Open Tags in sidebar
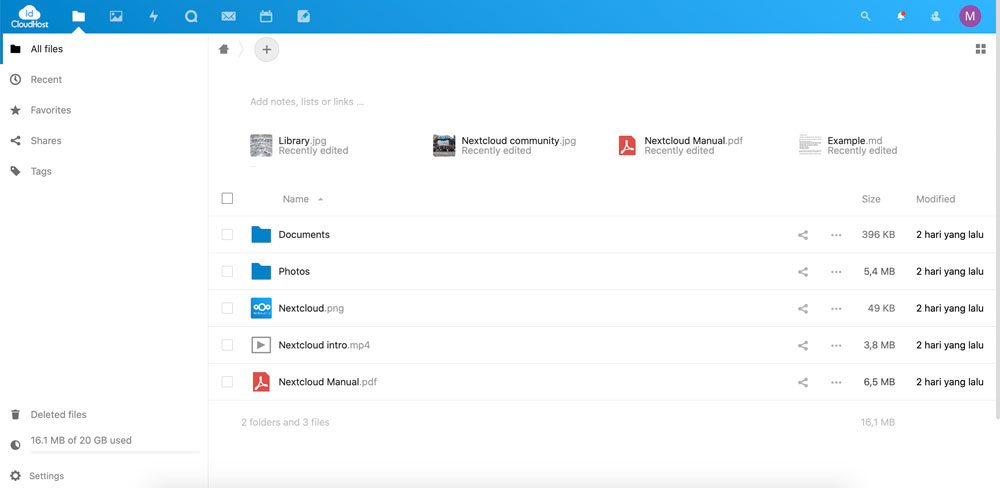Screen dimensions: 1000x488 104,172
